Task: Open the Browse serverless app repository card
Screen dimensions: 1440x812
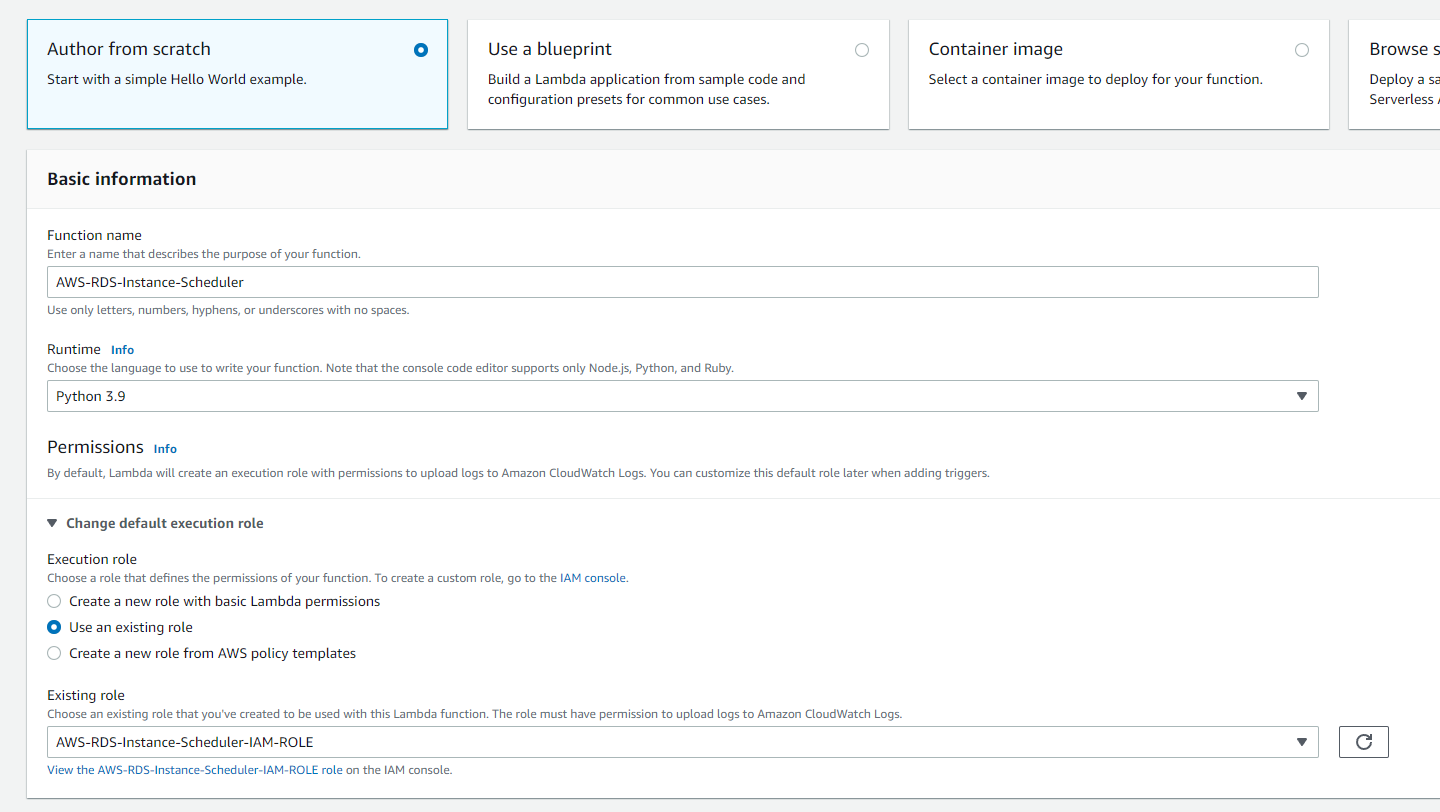Action: tap(1400, 74)
